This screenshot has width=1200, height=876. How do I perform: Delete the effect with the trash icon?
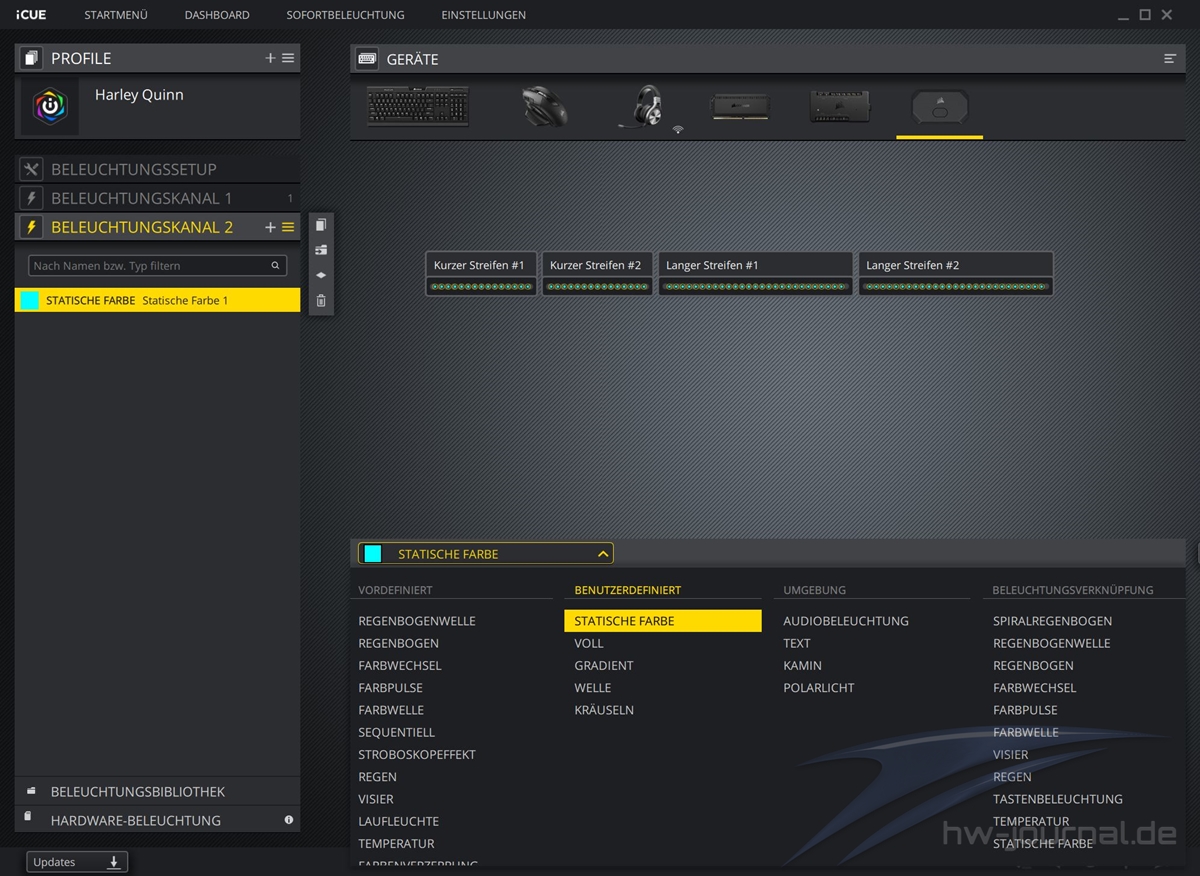tap(321, 300)
